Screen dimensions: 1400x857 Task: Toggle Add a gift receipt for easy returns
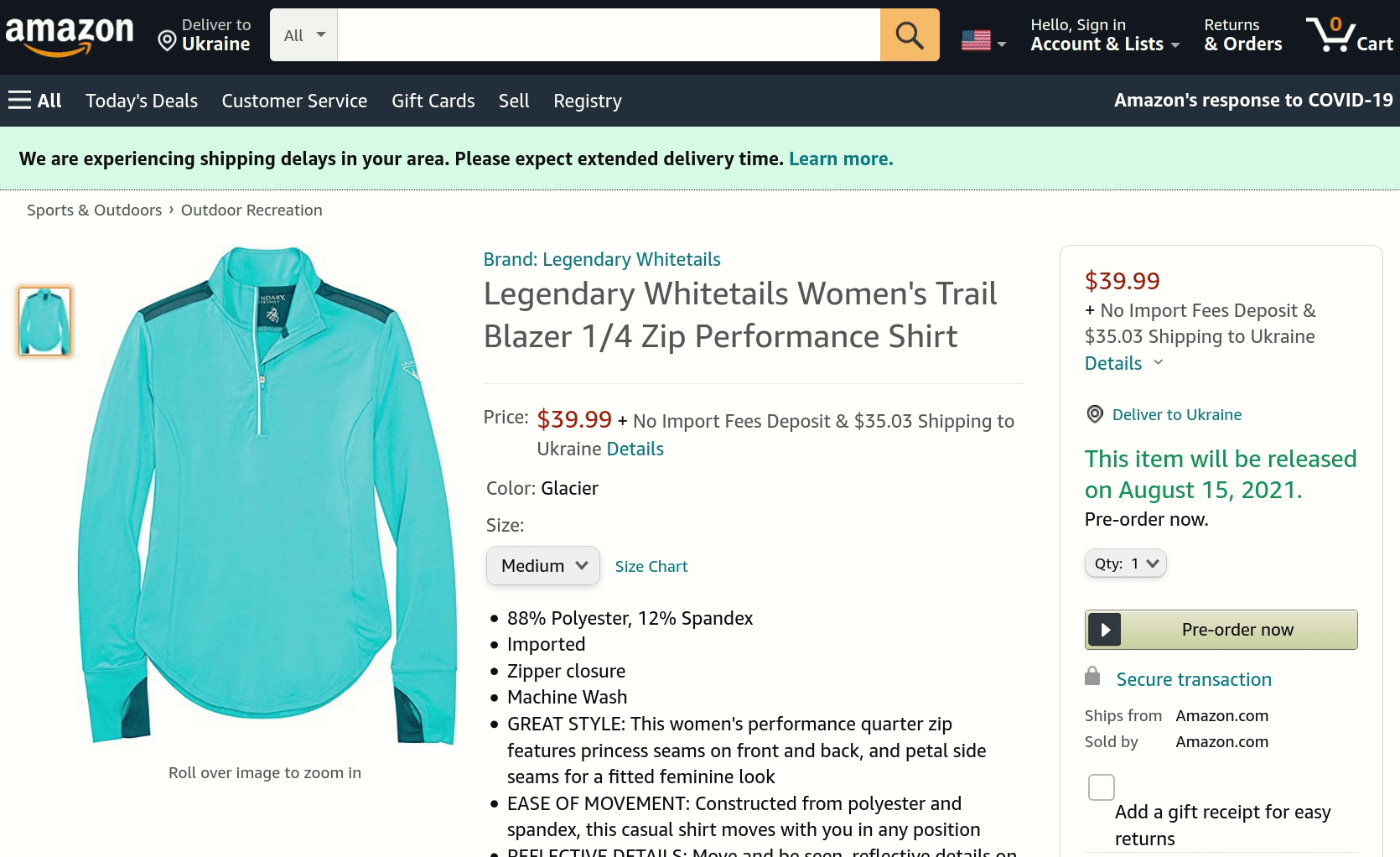pyautogui.click(x=1101, y=787)
